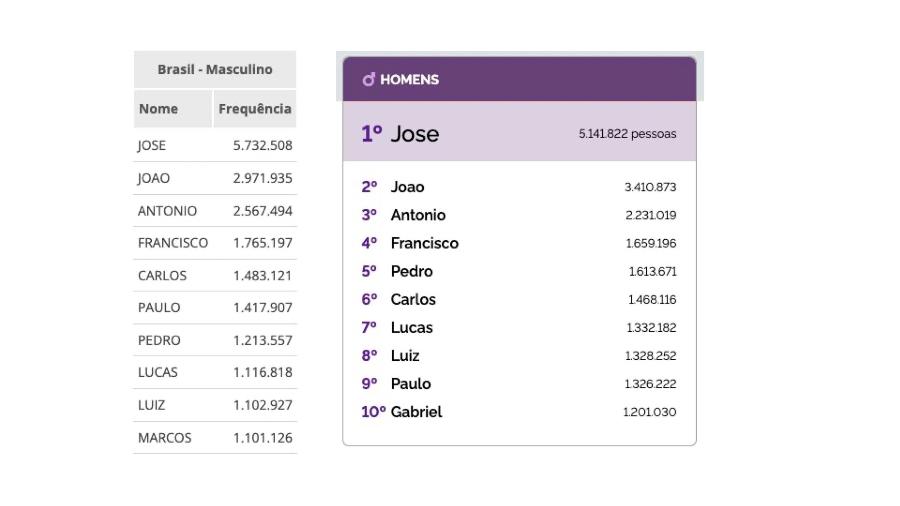Select the HOMENS header label

409,80
